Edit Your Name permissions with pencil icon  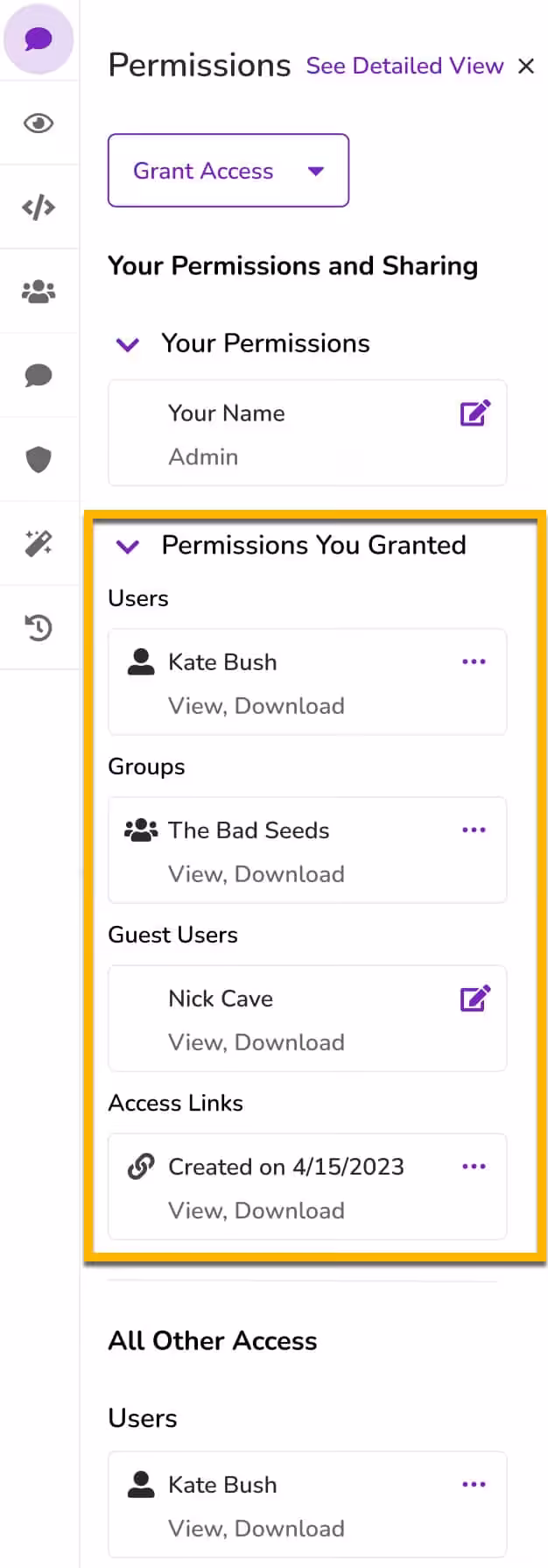point(475,413)
